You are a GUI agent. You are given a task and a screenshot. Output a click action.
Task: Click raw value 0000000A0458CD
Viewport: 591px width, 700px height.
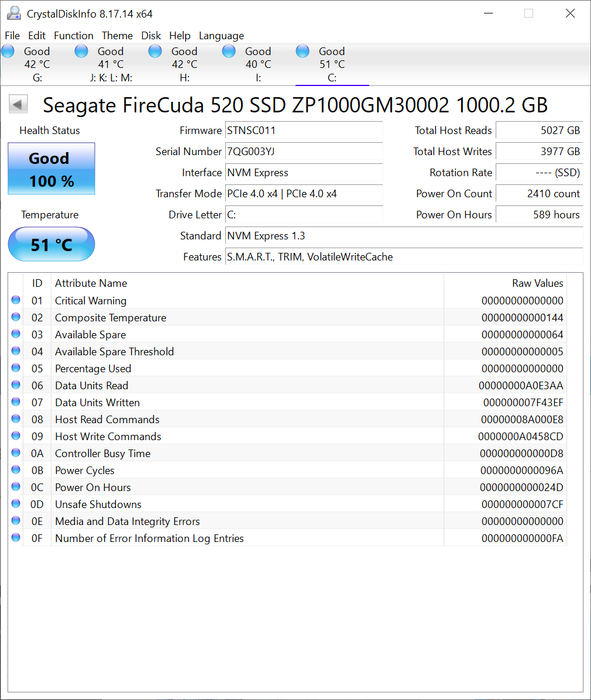click(520, 436)
